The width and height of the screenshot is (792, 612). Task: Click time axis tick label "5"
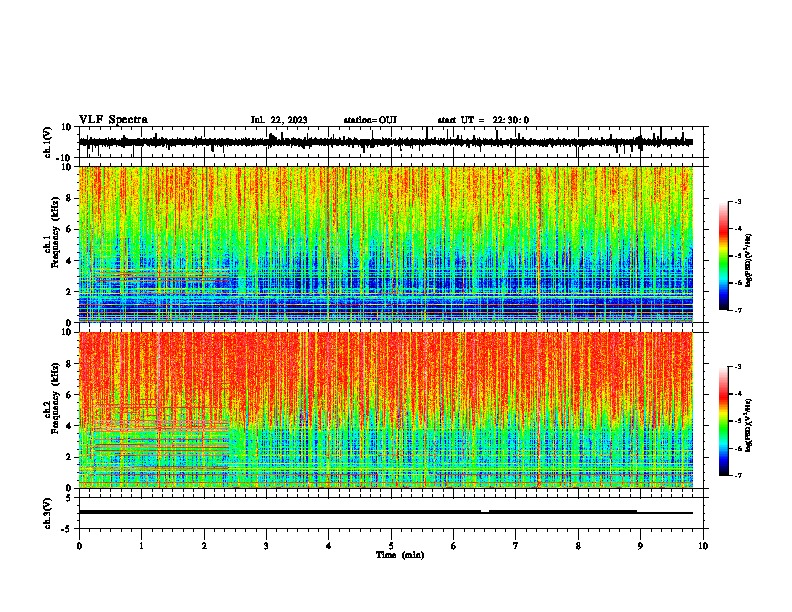[x=391, y=546]
